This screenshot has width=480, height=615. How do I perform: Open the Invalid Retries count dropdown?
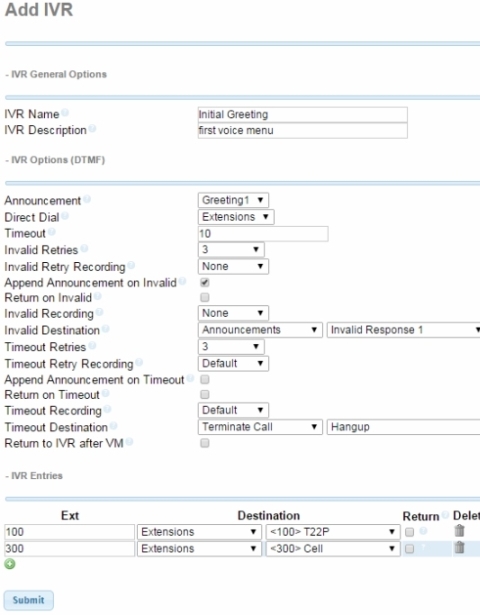(231, 249)
